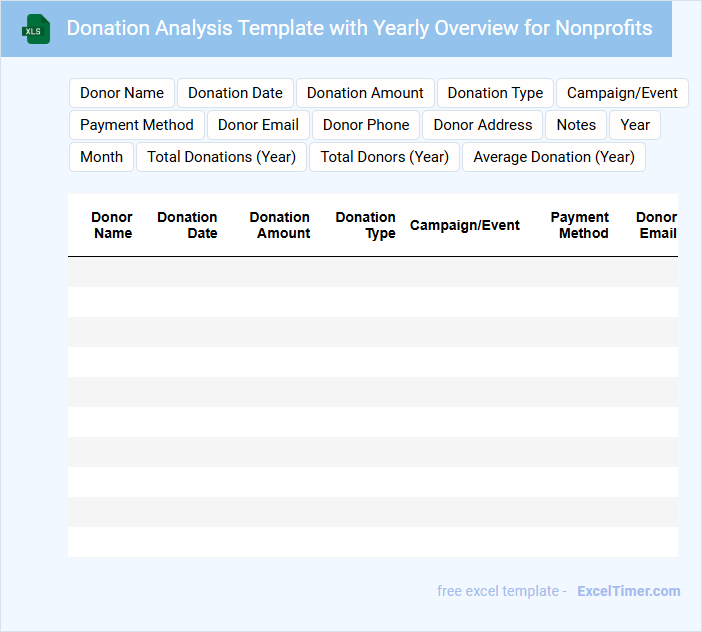Click the Campaign/Event tag
Image resolution: width=702 pixels, height=632 pixels.
coord(622,93)
